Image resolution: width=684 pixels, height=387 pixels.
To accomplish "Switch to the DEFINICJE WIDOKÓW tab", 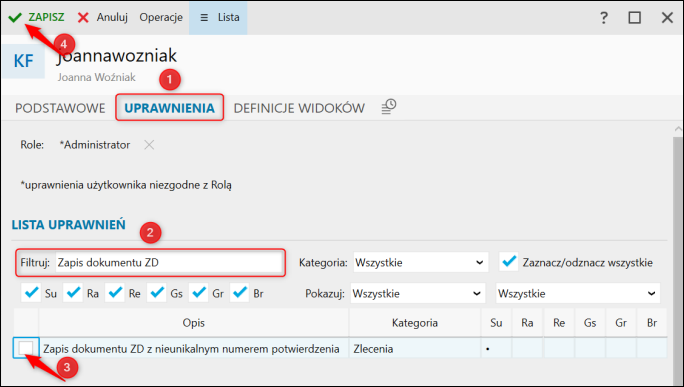I will [299, 108].
